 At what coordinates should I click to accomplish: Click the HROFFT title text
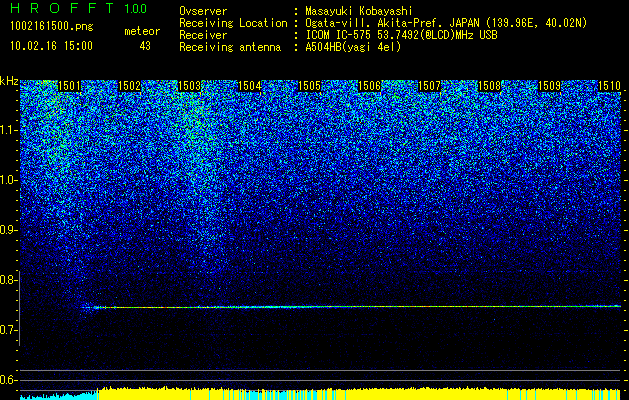tap(63, 8)
